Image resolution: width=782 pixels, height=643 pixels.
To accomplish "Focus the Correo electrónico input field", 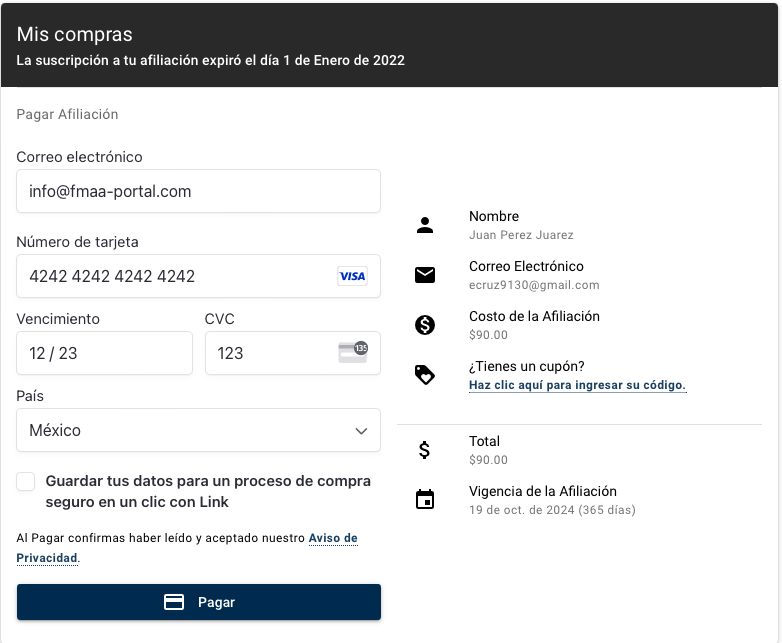I will pos(198,191).
